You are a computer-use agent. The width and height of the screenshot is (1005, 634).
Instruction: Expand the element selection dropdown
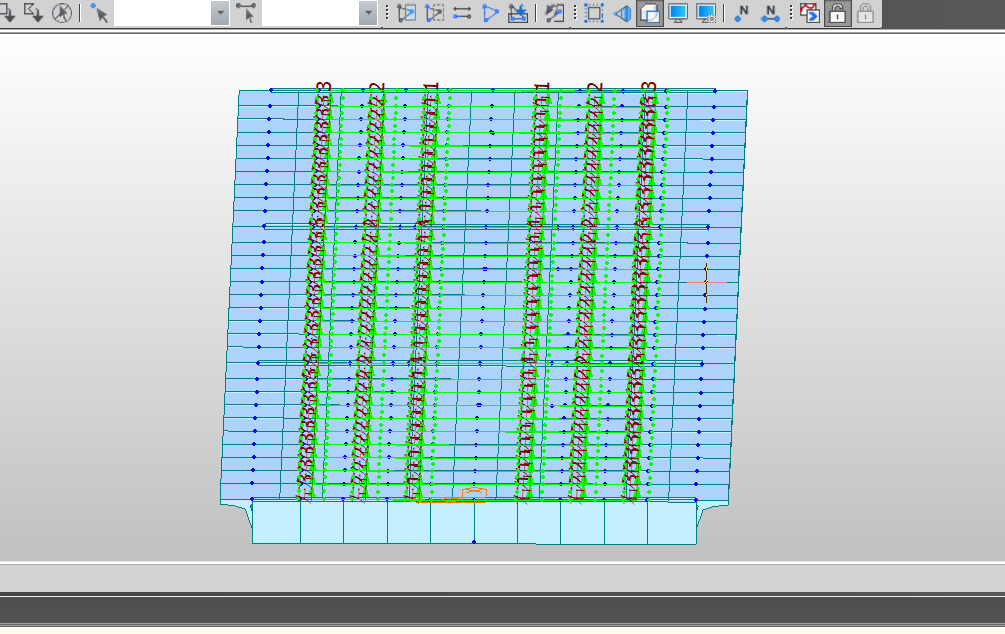point(367,13)
